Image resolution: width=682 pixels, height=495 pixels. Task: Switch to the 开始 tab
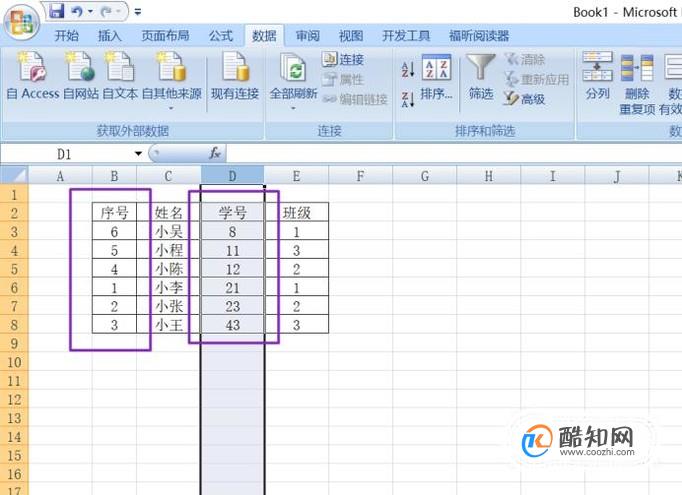(x=67, y=36)
